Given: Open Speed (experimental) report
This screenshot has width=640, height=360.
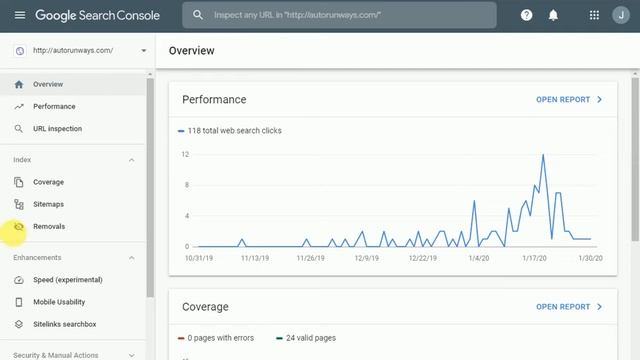Looking at the screenshot, I should pyautogui.click(x=73, y=280).
